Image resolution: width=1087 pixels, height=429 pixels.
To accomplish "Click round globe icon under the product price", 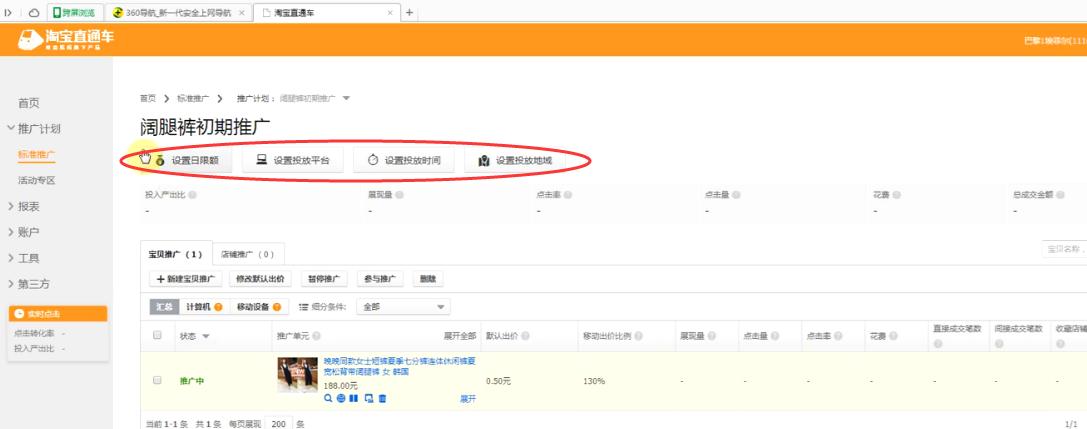I will pos(341,399).
